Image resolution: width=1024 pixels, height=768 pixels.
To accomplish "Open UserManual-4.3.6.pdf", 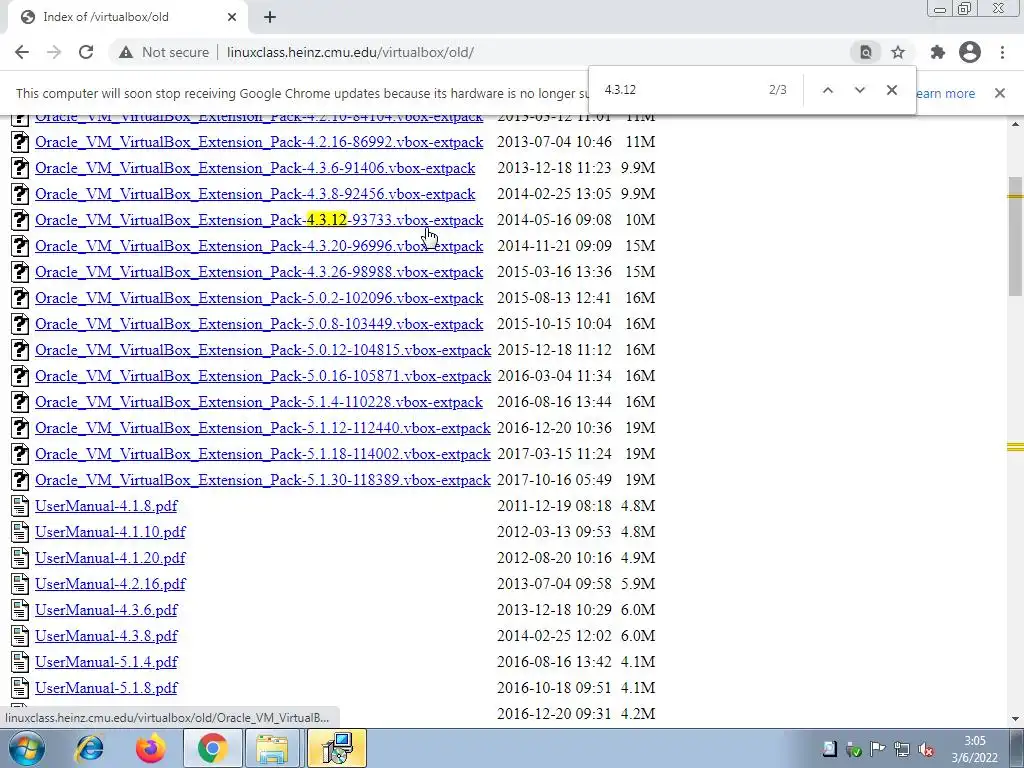I will click(x=106, y=610).
